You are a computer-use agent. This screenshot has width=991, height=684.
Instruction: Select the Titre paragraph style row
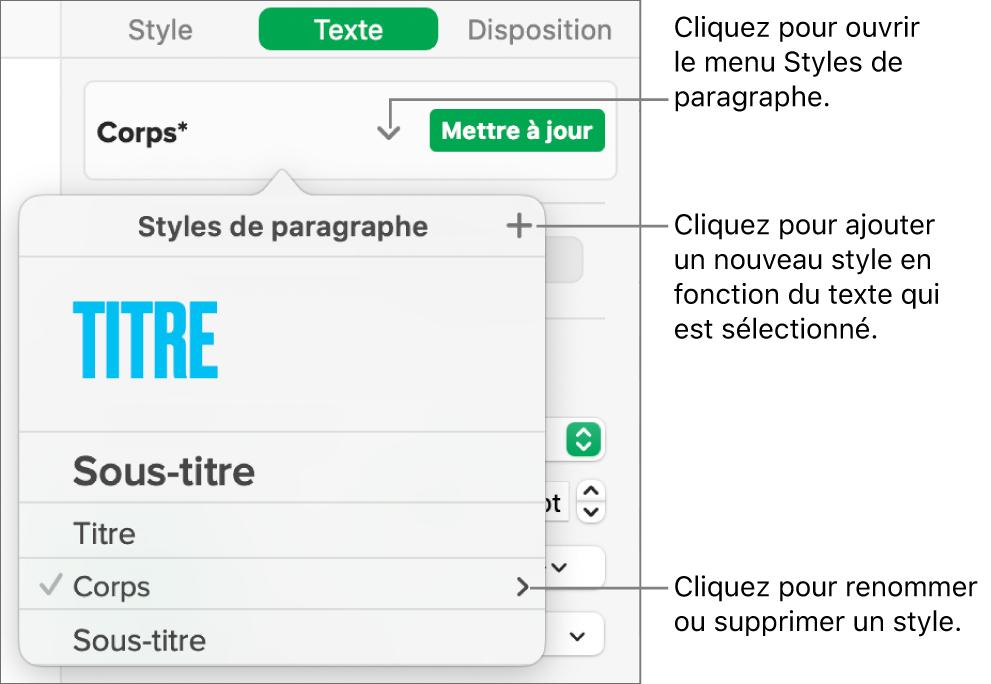pyautogui.click(x=105, y=533)
